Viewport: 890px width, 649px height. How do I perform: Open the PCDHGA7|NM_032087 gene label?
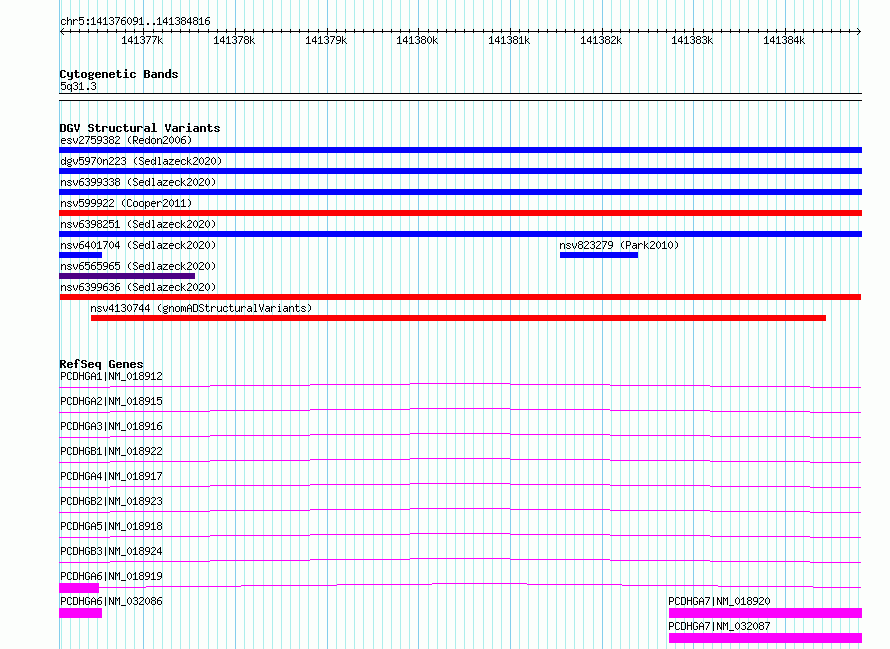pos(719,626)
